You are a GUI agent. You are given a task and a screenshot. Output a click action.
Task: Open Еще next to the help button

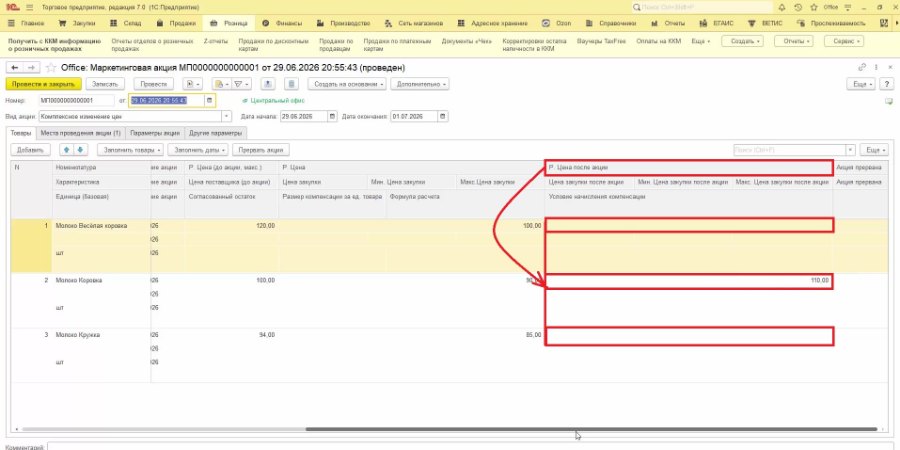861,84
